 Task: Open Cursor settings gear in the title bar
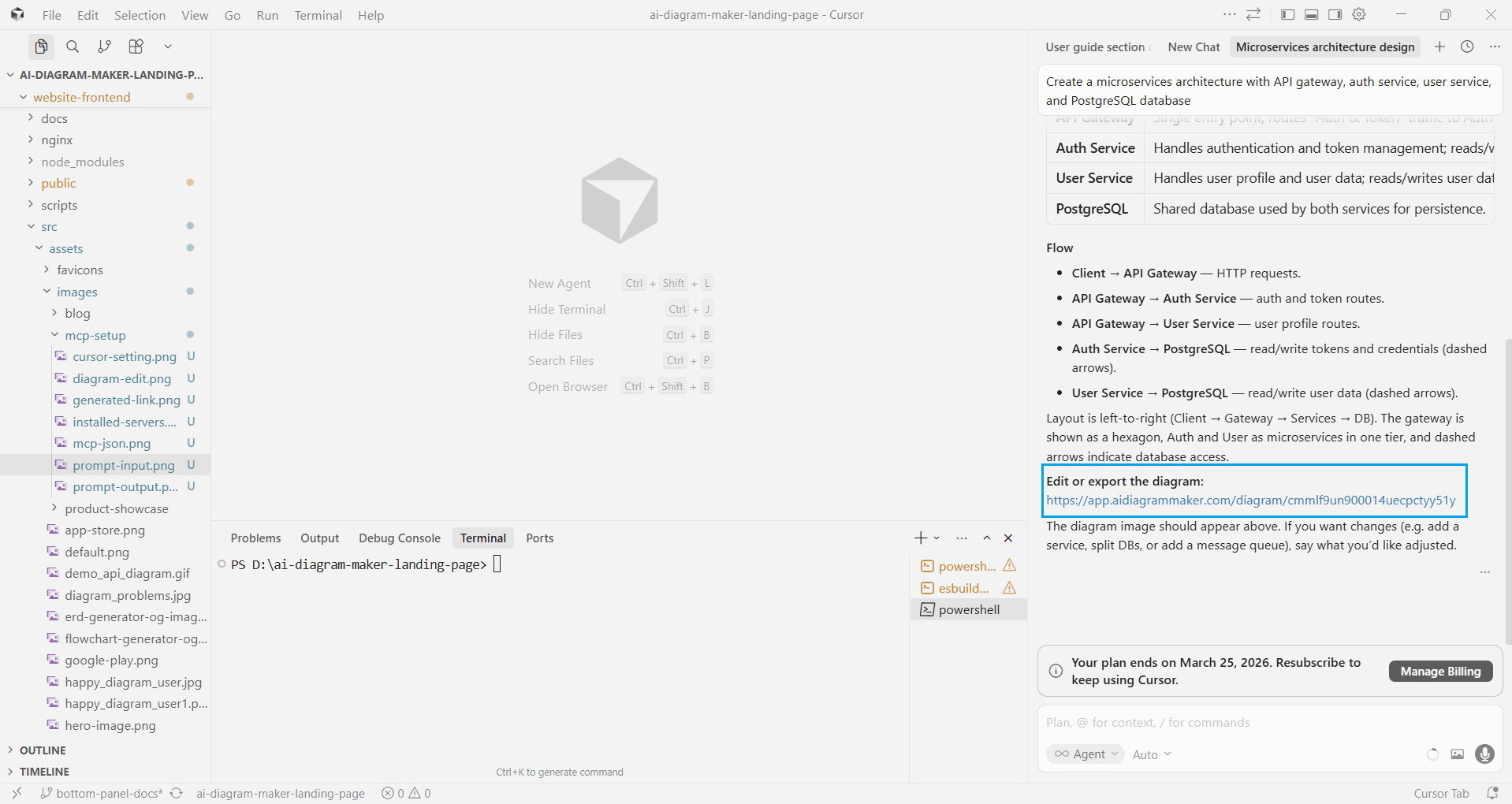[1359, 14]
